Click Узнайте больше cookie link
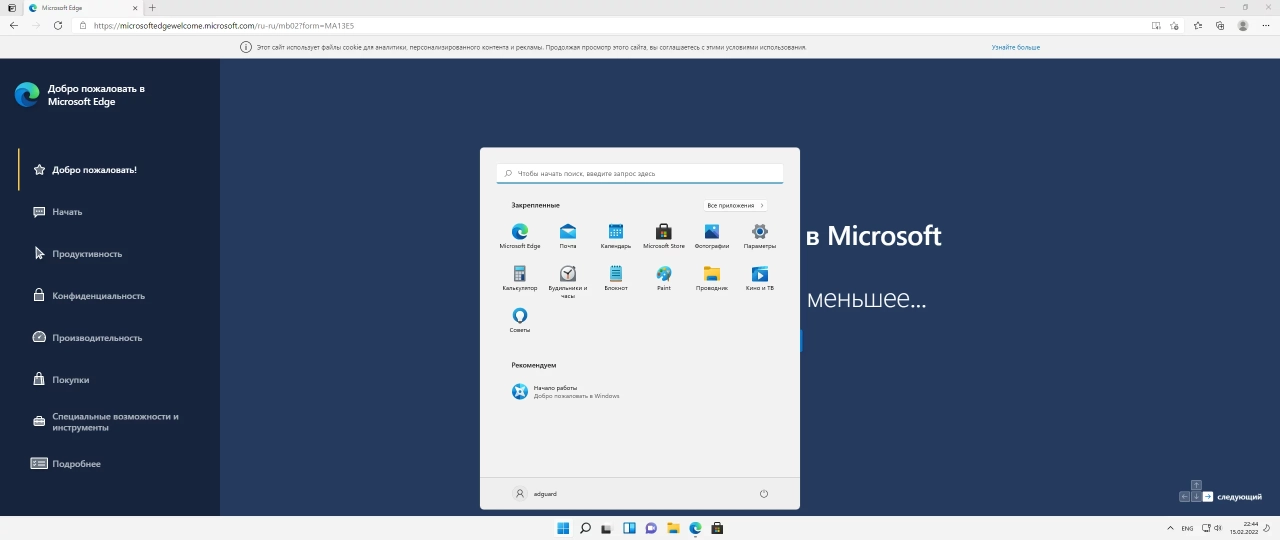This screenshot has width=1280, height=540. coord(1016,47)
